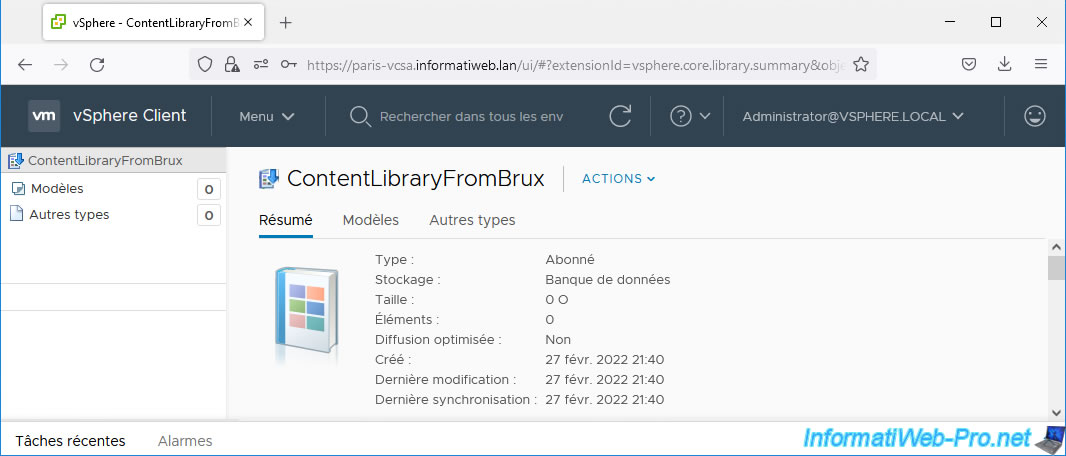The height and width of the screenshot is (456, 1066).
Task: Click the Autres types file icon in sidebar
Action: click(x=16, y=214)
